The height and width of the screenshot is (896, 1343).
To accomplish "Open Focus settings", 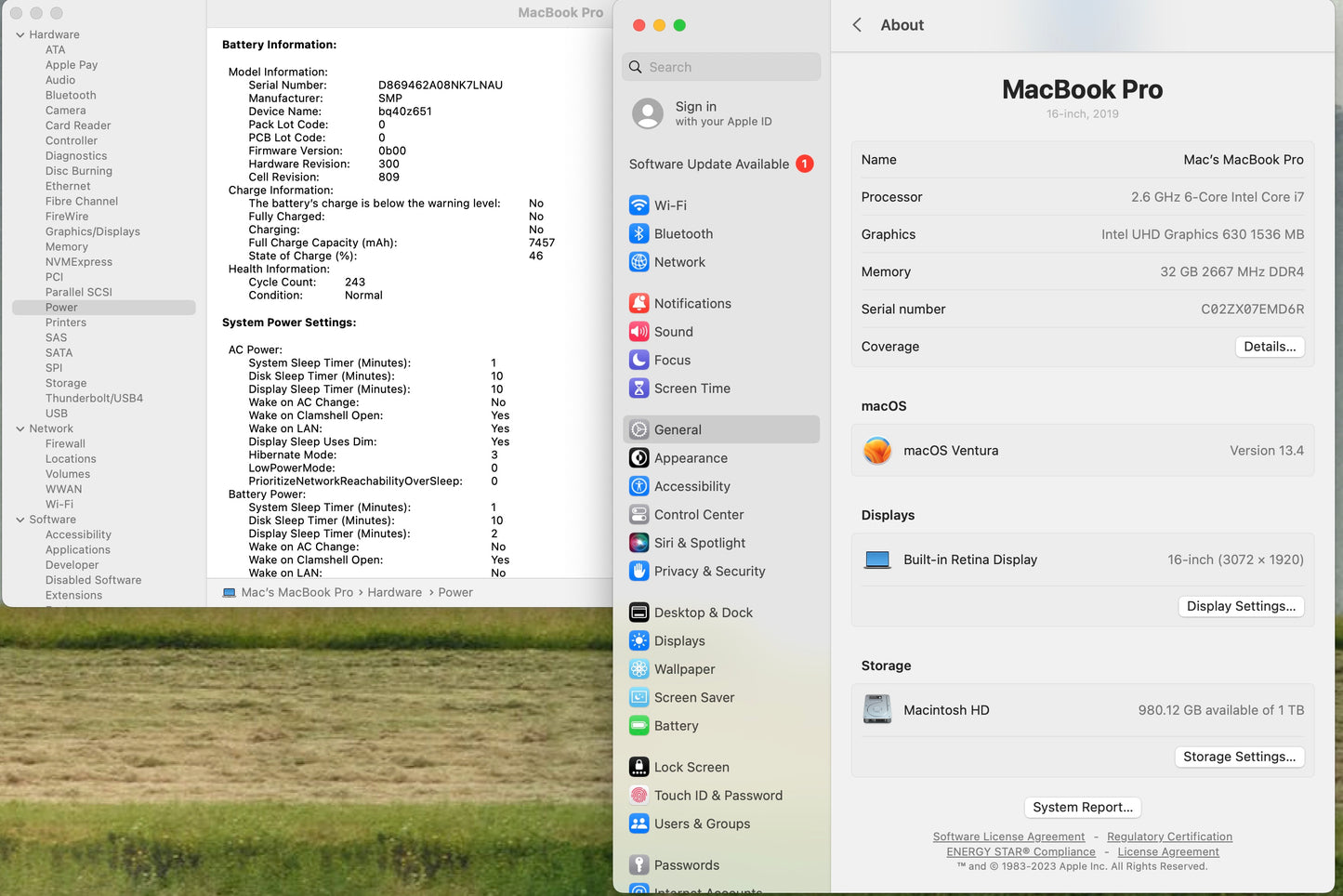I will click(x=672, y=360).
